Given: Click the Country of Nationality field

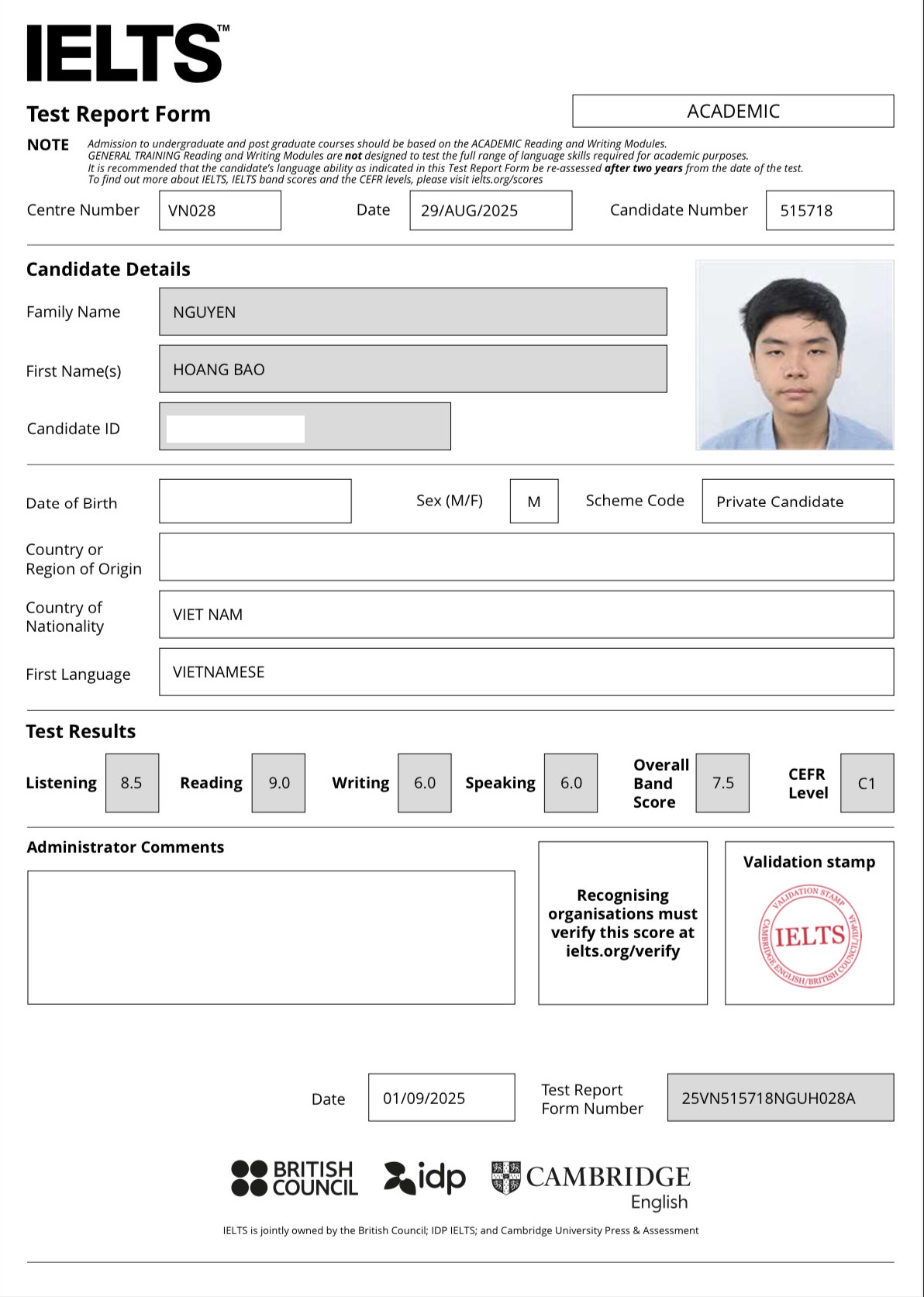Looking at the screenshot, I should [526, 615].
